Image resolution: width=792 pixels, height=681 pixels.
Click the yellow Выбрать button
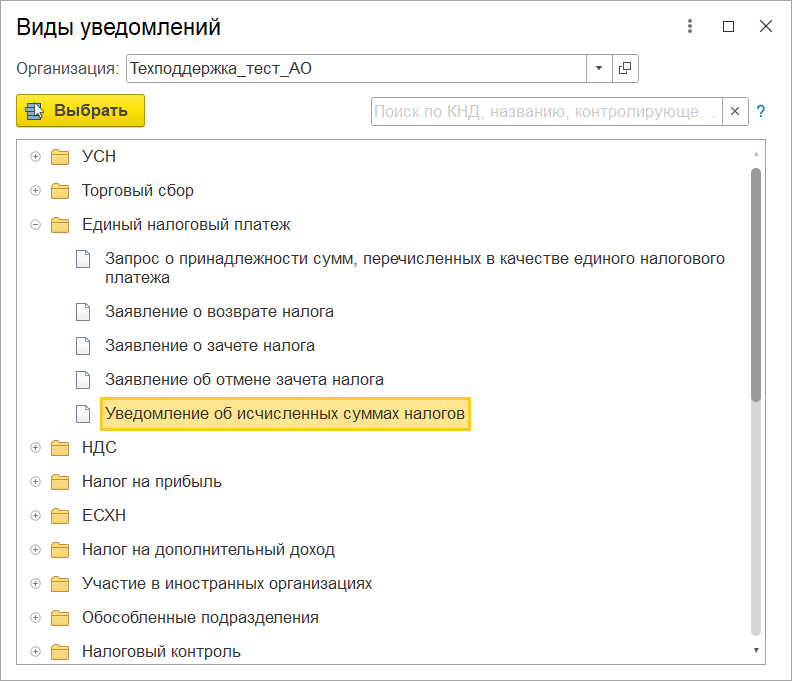click(80, 110)
